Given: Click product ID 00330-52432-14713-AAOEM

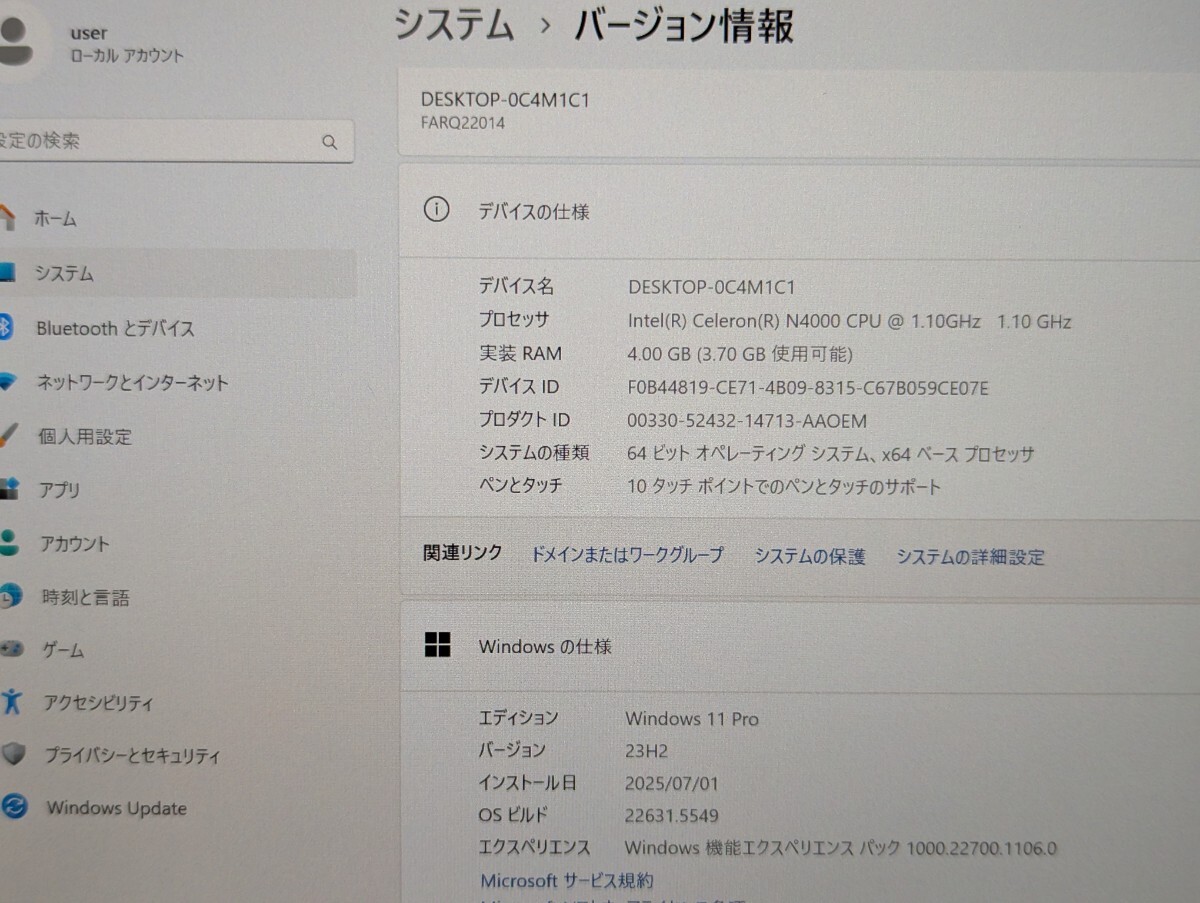Looking at the screenshot, I should point(747,421).
